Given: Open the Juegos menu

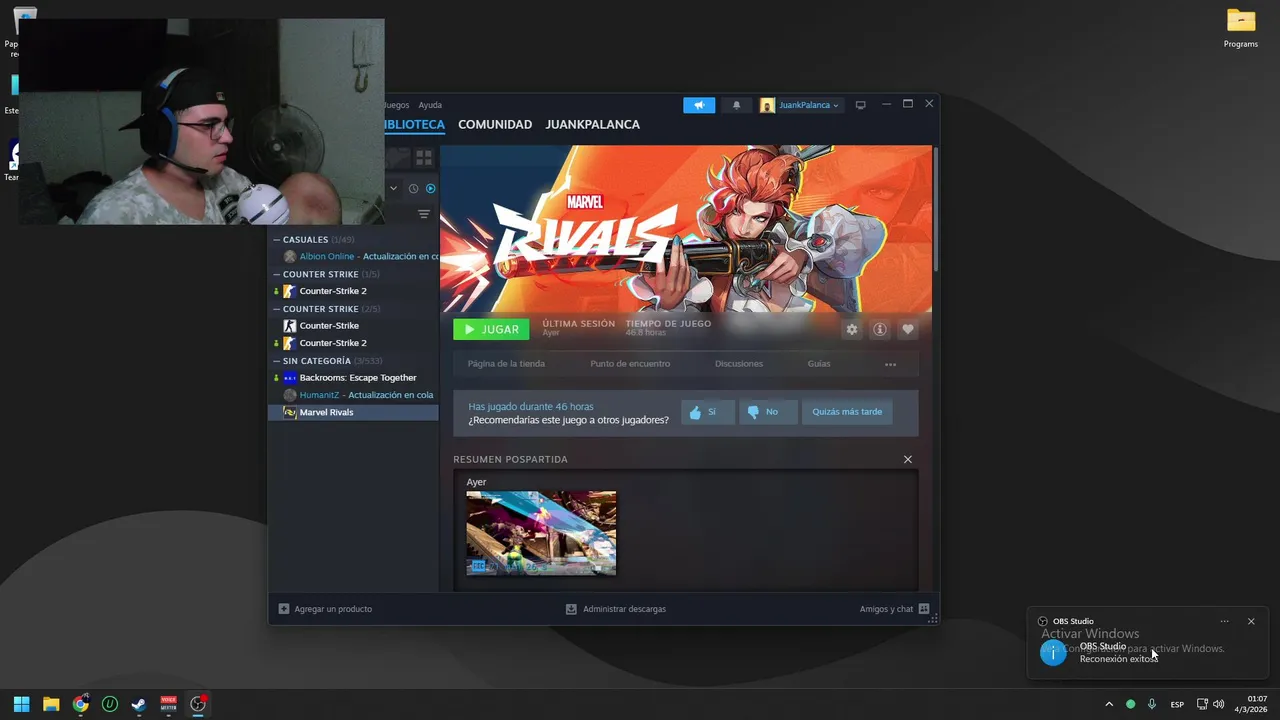Looking at the screenshot, I should click(396, 105).
